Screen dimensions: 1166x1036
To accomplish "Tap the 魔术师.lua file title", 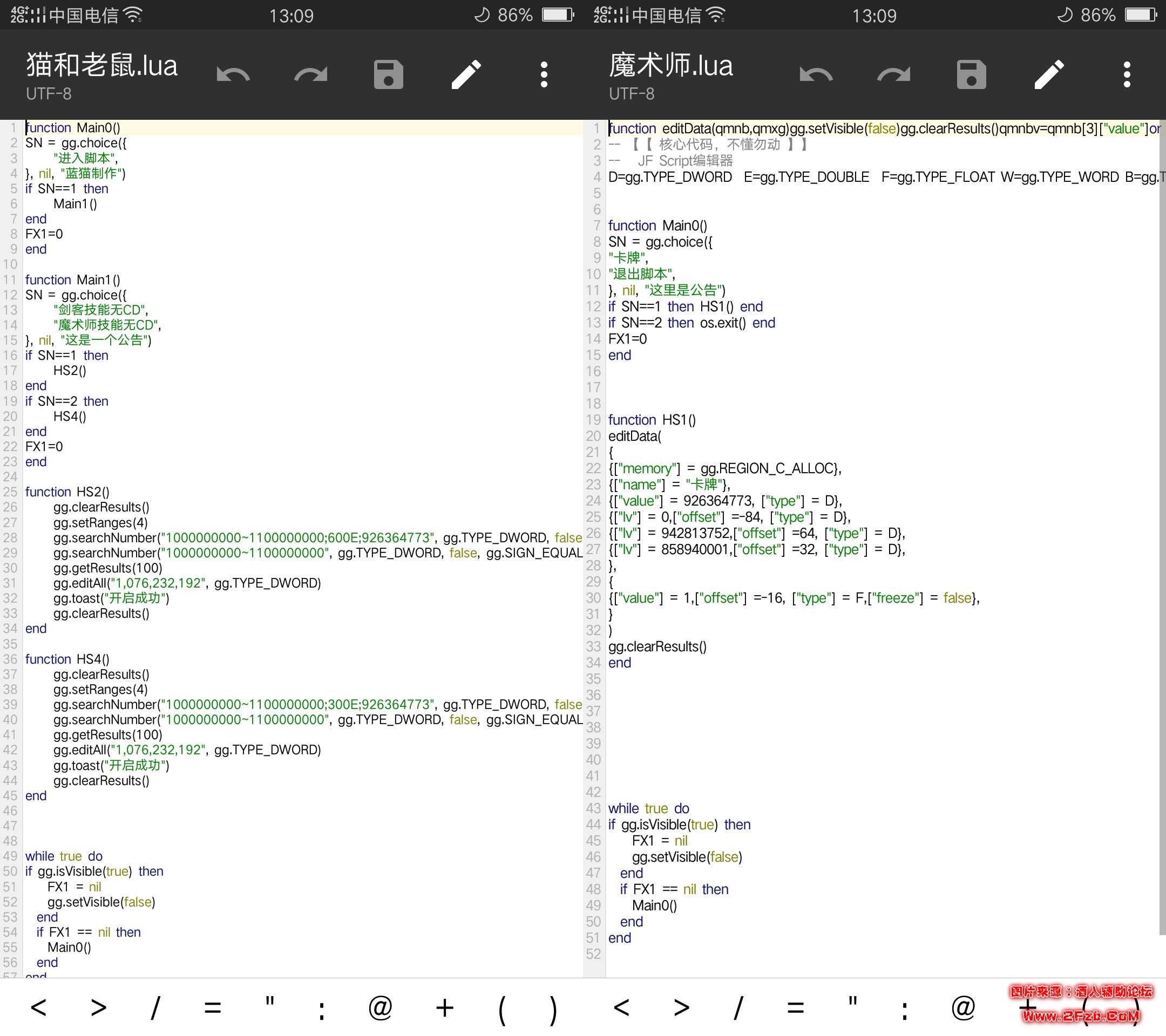I will coord(670,65).
